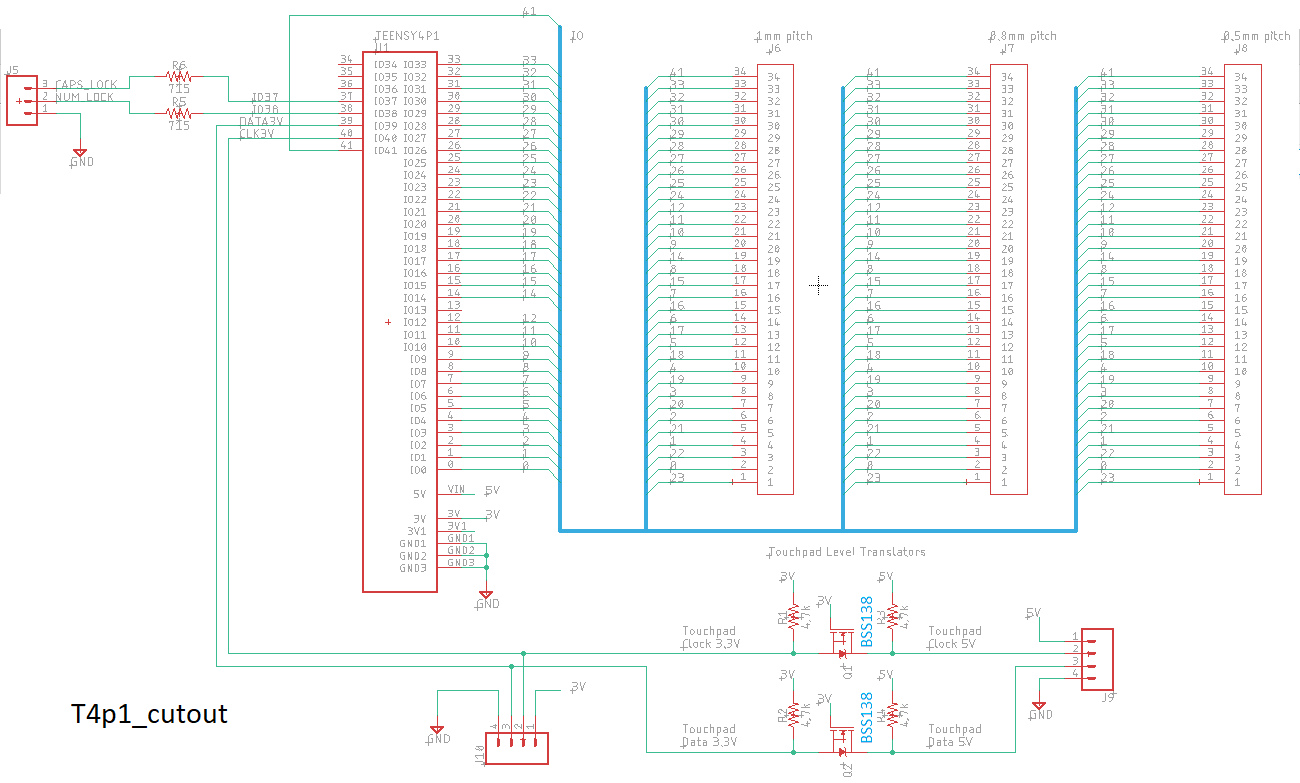
Task: Click the crosshair cursor between J6 and J7
Action: click(x=818, y=286)
